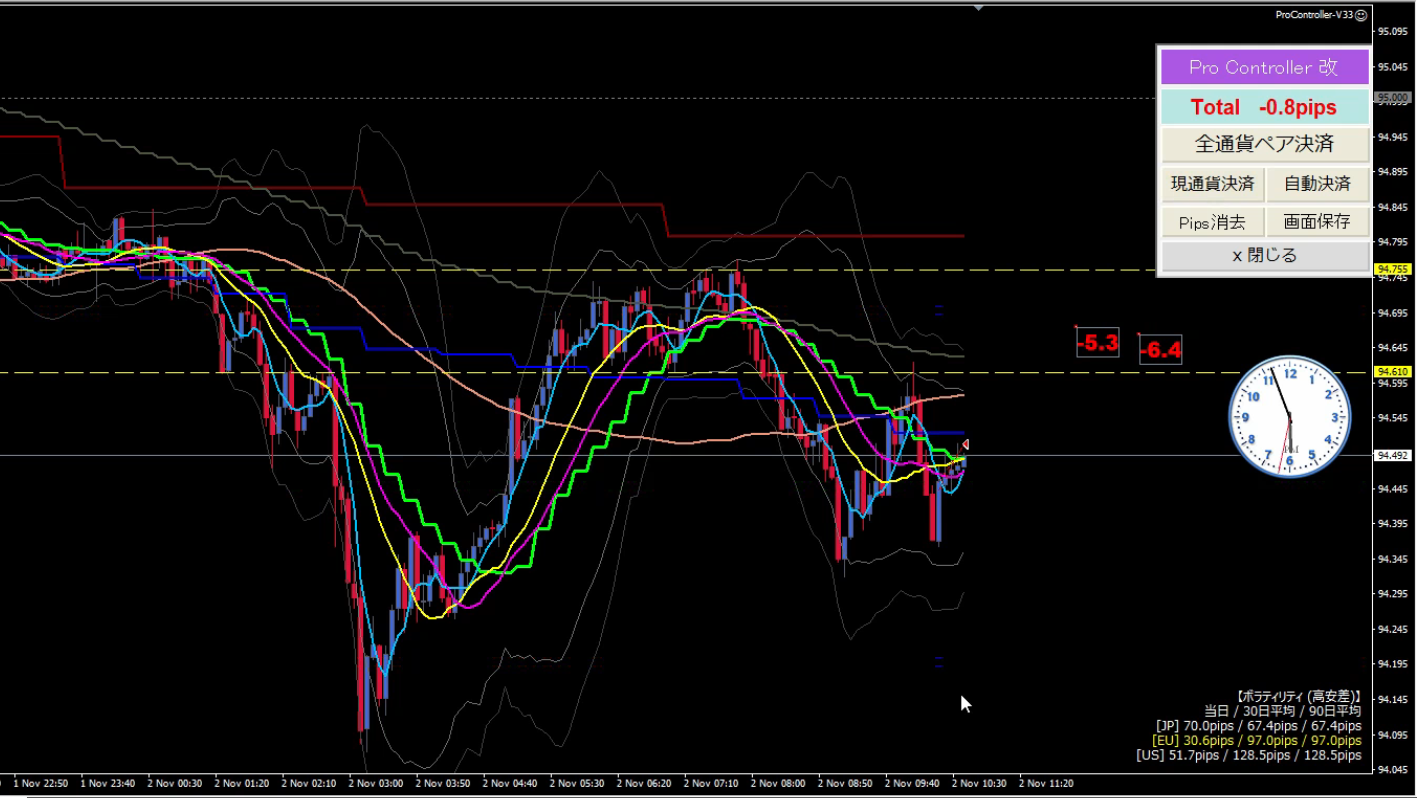
Task: Click the 全通貨ペア決済 button
Action: point(1264,144)
